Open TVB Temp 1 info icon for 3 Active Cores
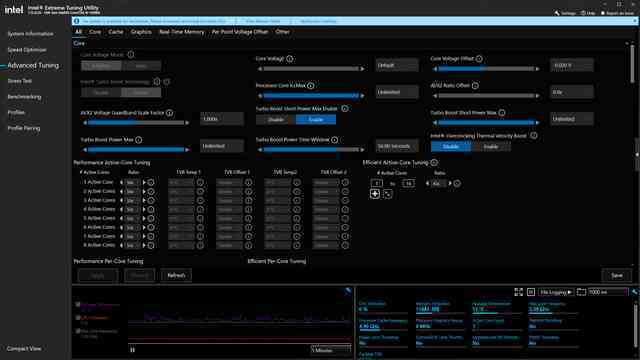Image resolution: width=640 pixels, height=360 pixels. [200, 200]
